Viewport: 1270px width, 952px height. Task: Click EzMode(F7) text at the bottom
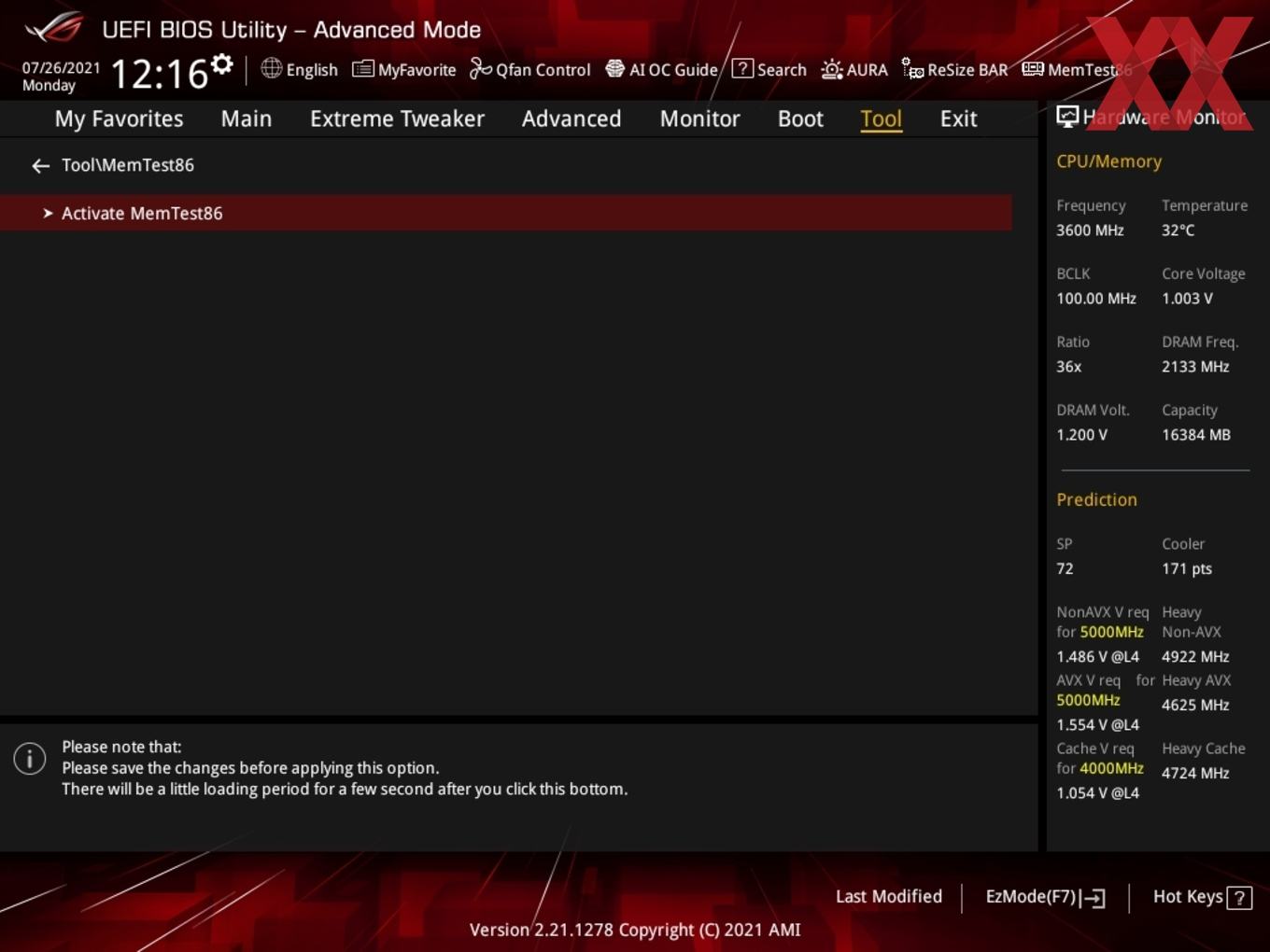click(x=1031, y=897)
